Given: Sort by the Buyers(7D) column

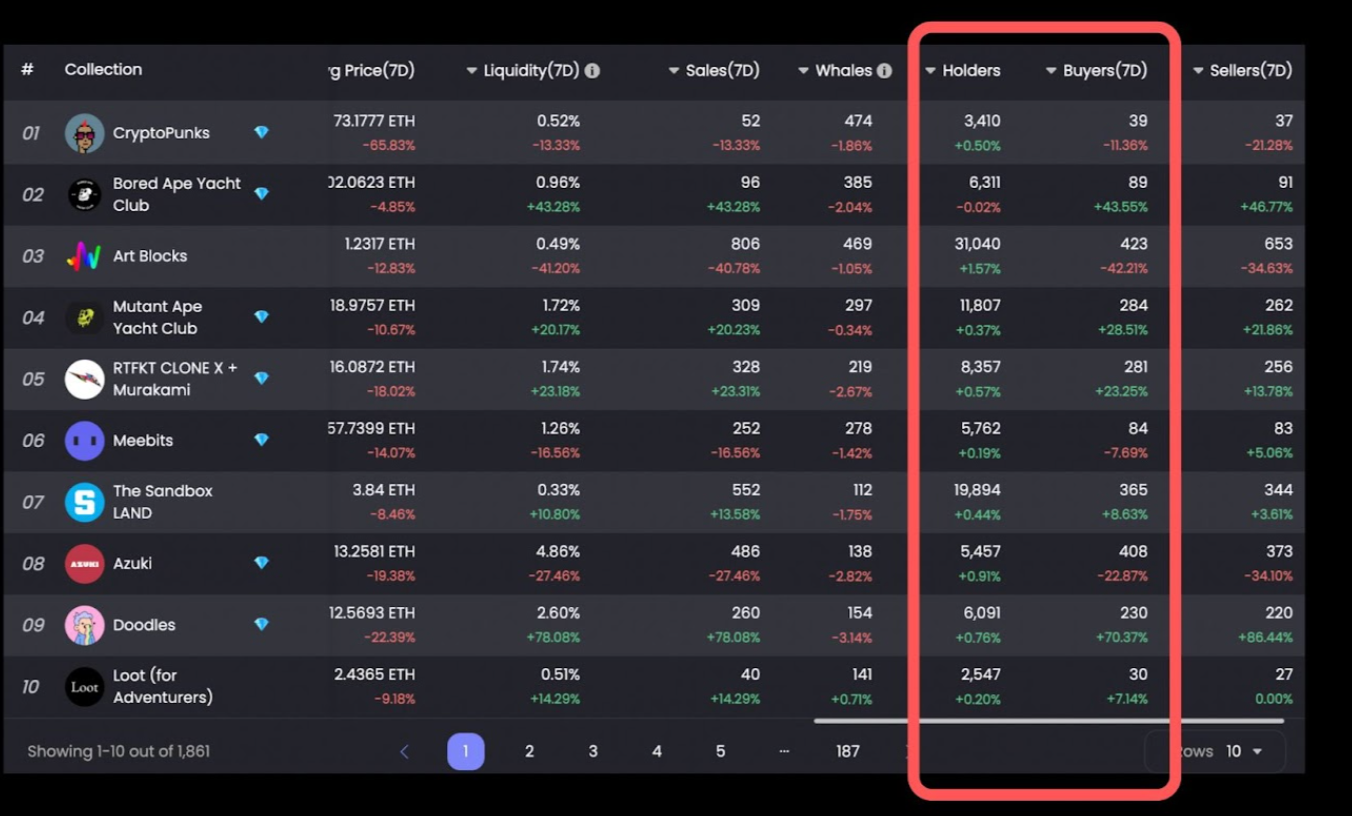Looking at the screenshot, I should 1096,70.
